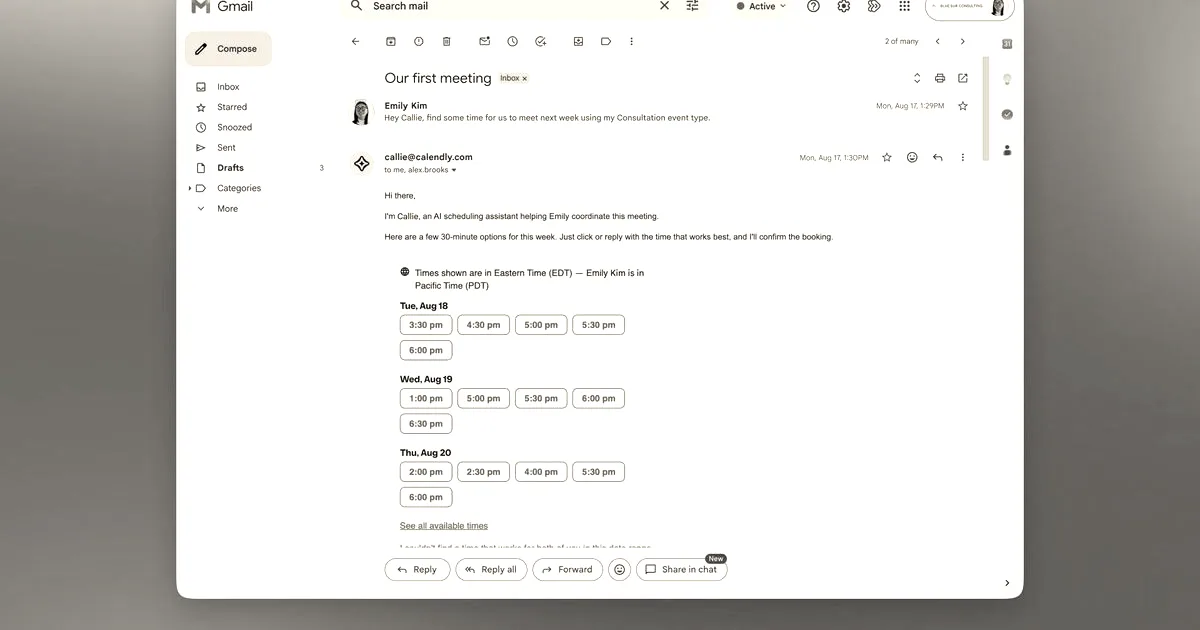This screenshot has height=630, width=1200.
Task: Share this email in chat
Action: (682, 569)
